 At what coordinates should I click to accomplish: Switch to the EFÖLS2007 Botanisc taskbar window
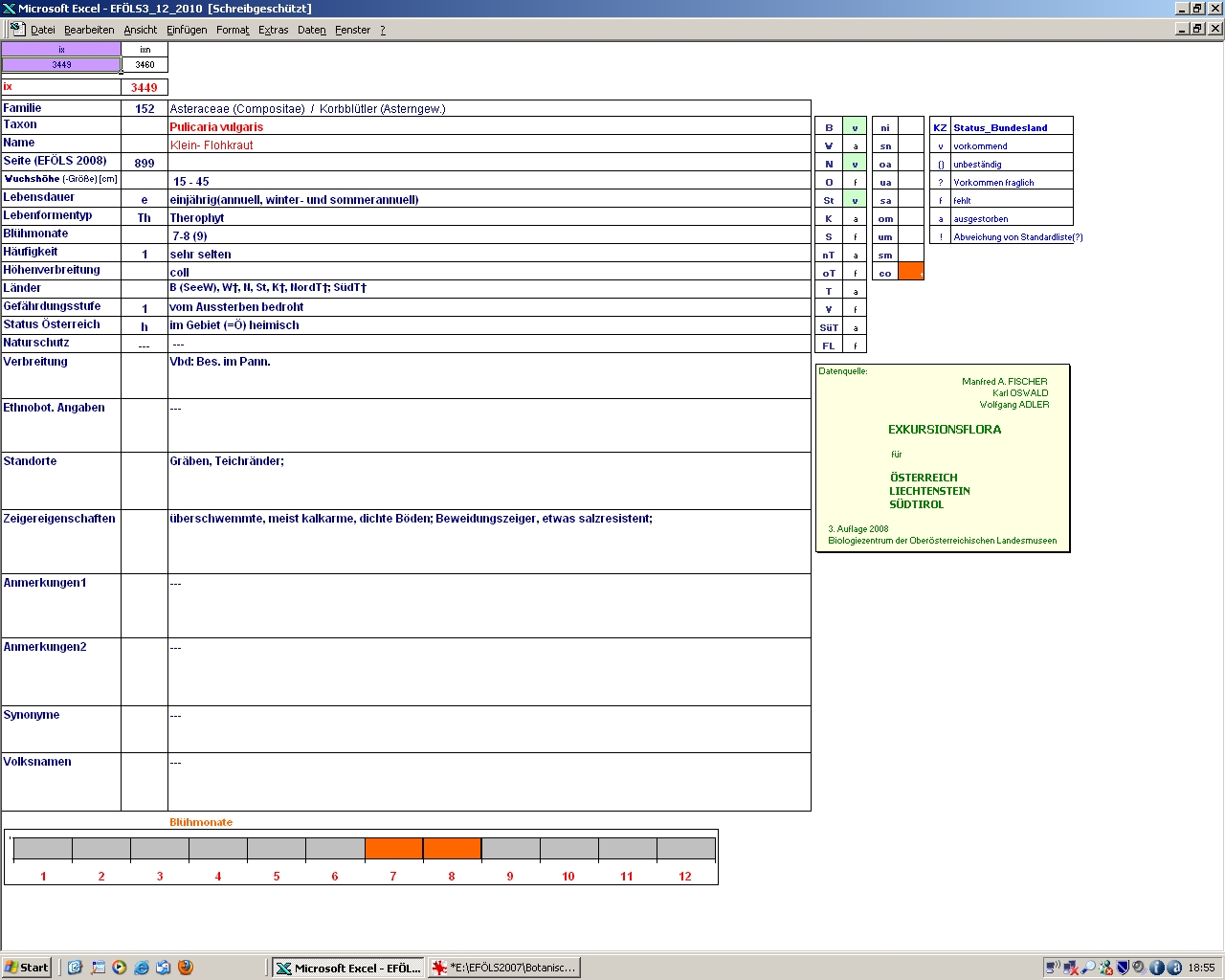pyautogui.click(x=504, y=968)
